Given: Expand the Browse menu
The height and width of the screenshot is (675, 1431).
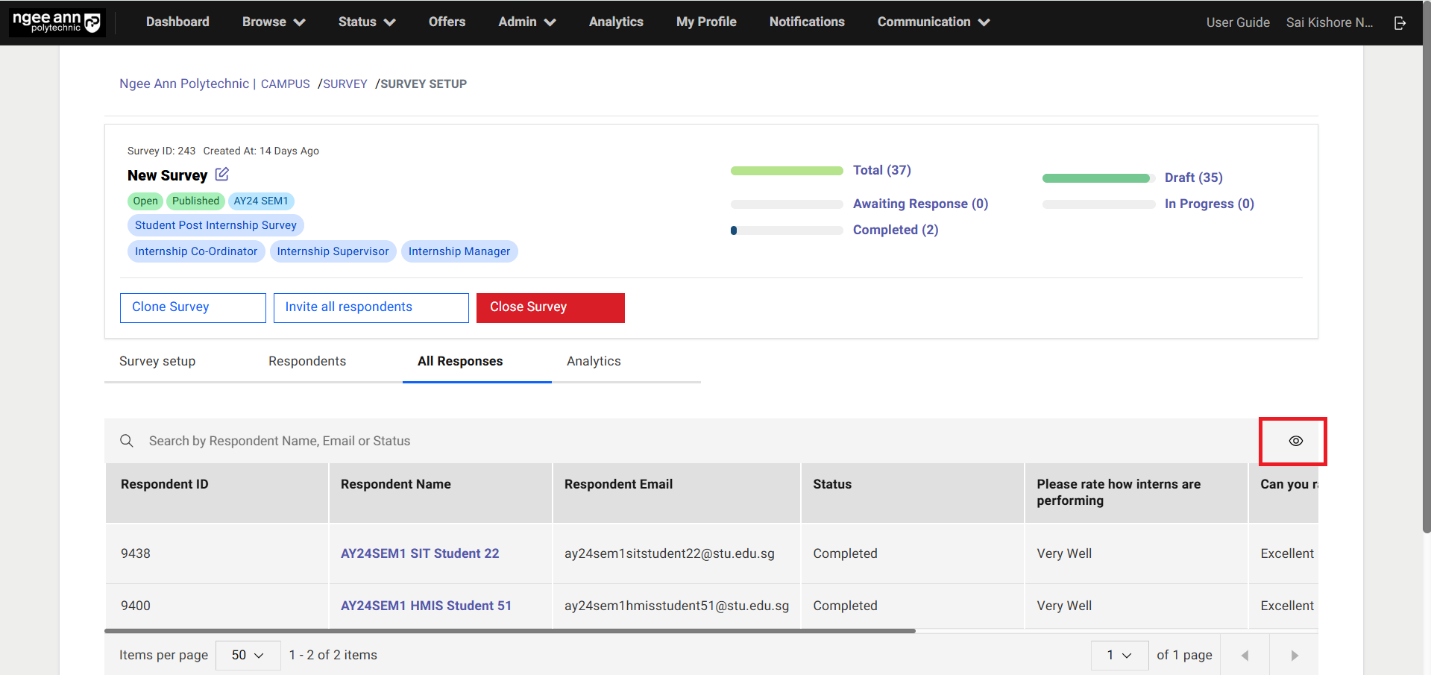Looking at the screenshot, I should (x=273, y=22).
